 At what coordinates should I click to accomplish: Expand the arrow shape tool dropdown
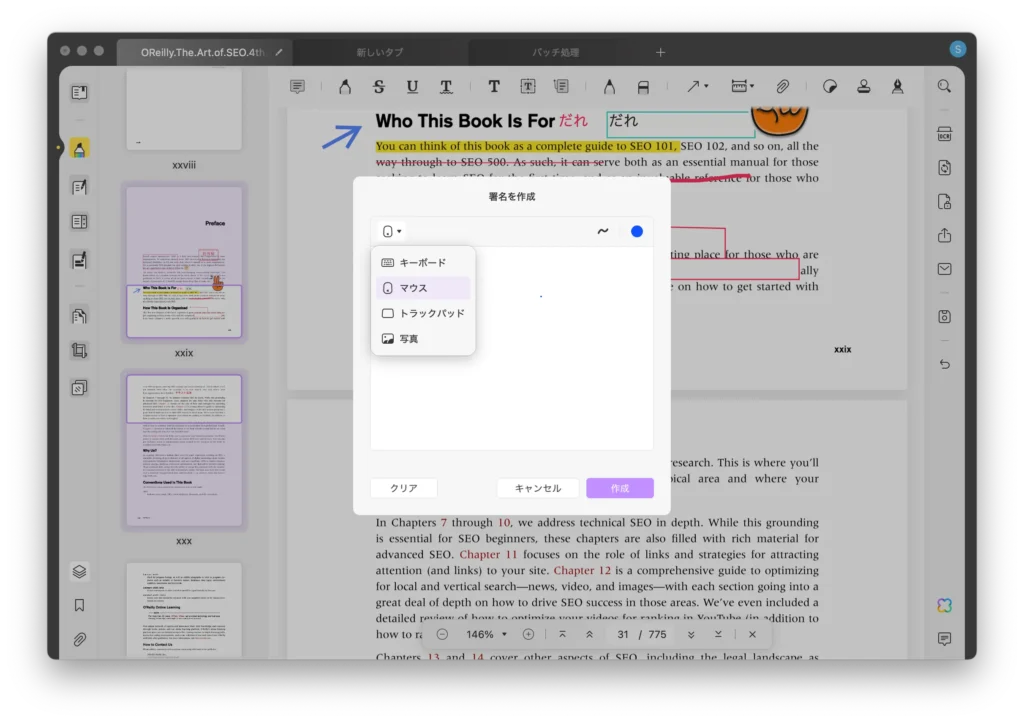[x=697, y=87]
